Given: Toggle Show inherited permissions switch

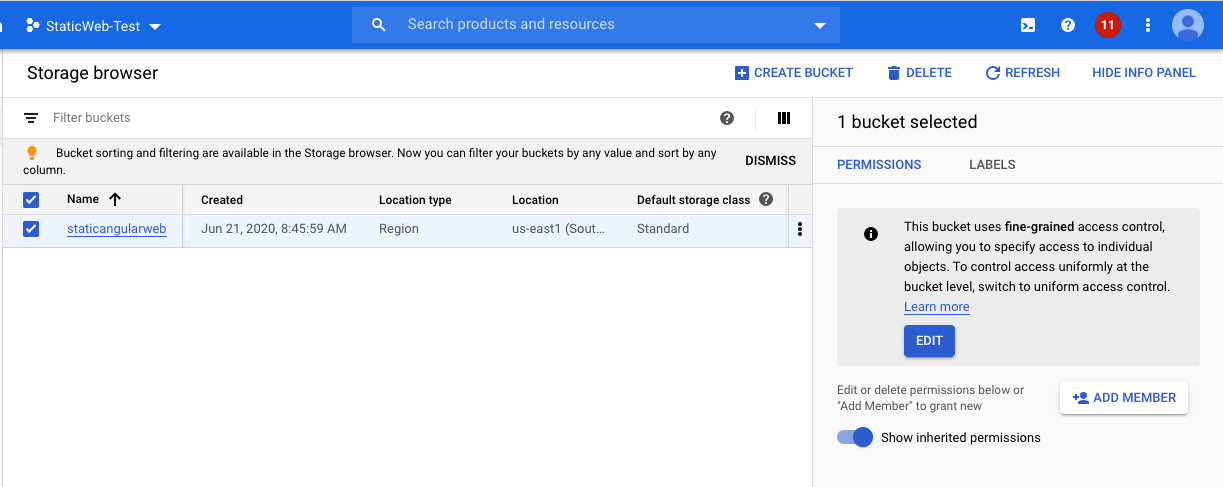Looking at the screenshot, I should tap(856, 437).
